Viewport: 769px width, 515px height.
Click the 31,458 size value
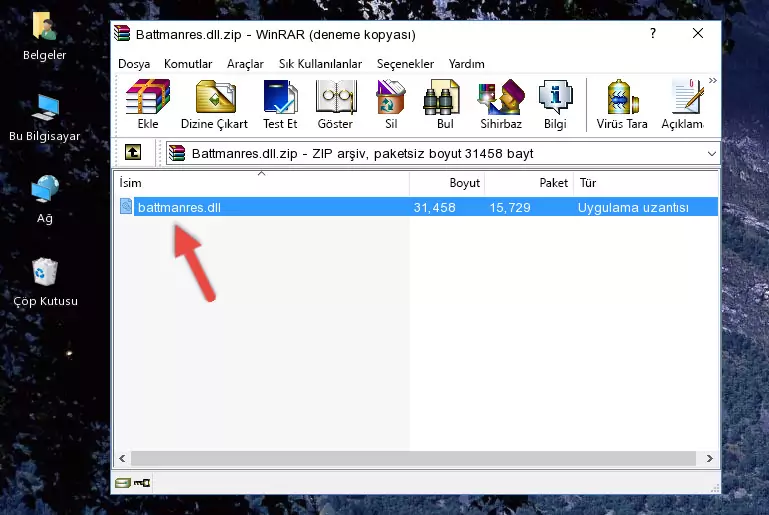point(434,207)
